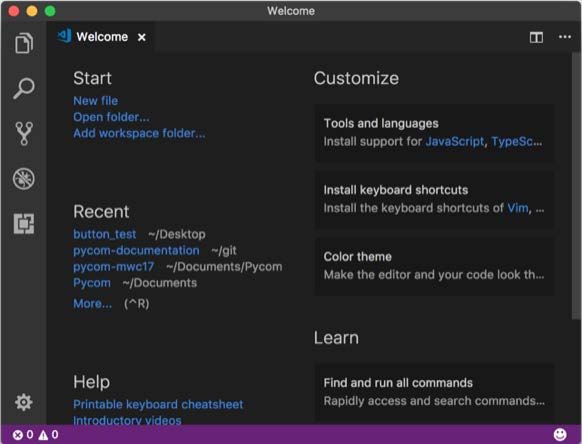Screen dimensions: 582x444
Task: Click the ~/Documents/Pycom path text
Action: pos(224,267)
